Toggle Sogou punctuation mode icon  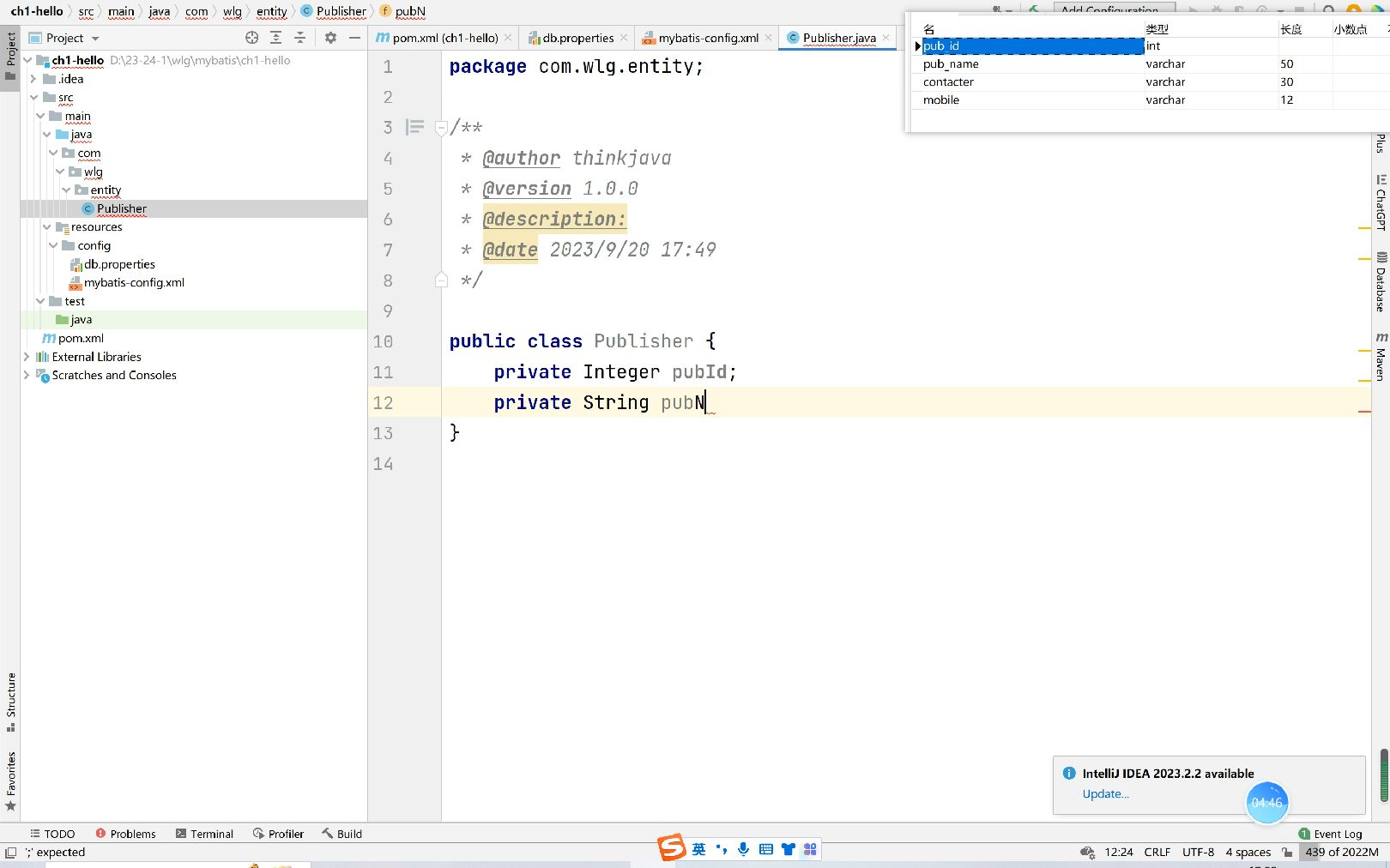click(x=721, y=849)
